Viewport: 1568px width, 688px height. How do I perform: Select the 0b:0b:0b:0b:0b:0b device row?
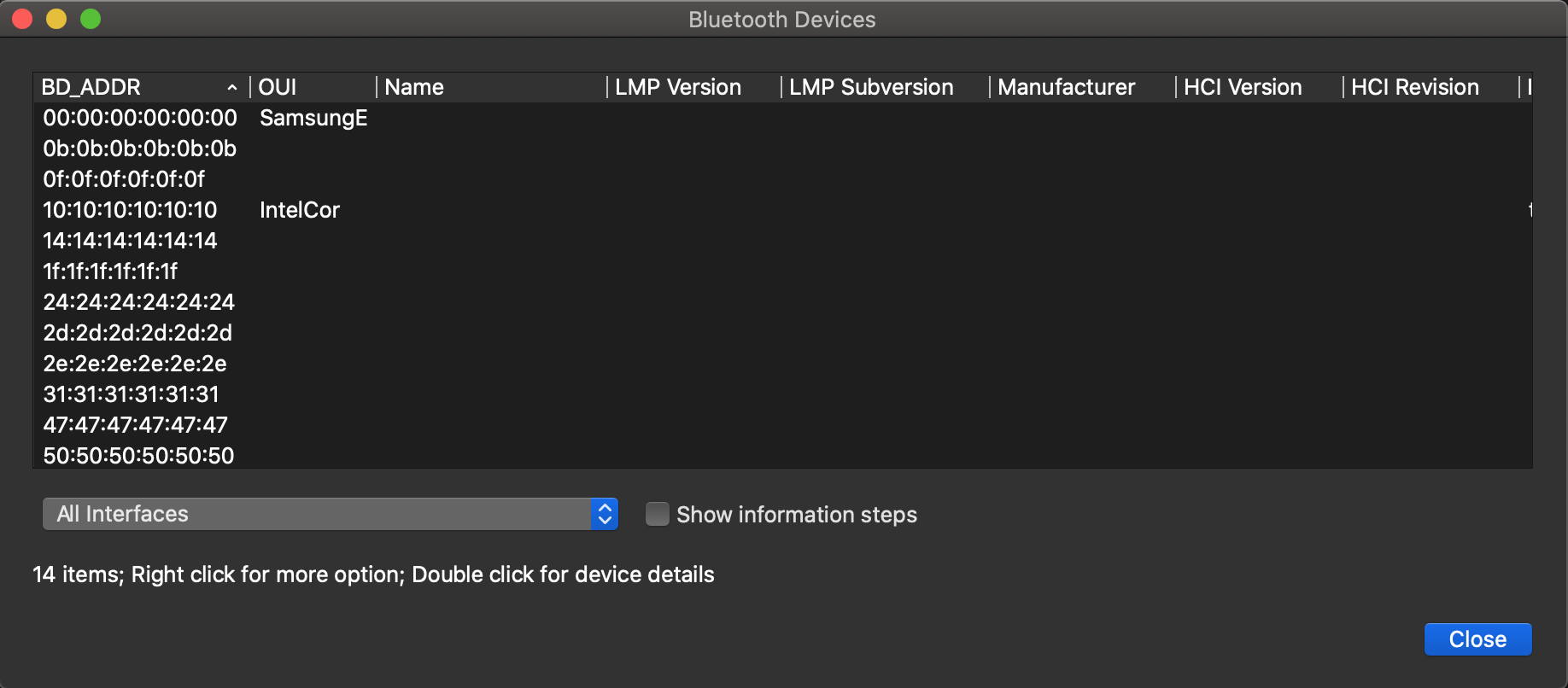pos(140,149)
